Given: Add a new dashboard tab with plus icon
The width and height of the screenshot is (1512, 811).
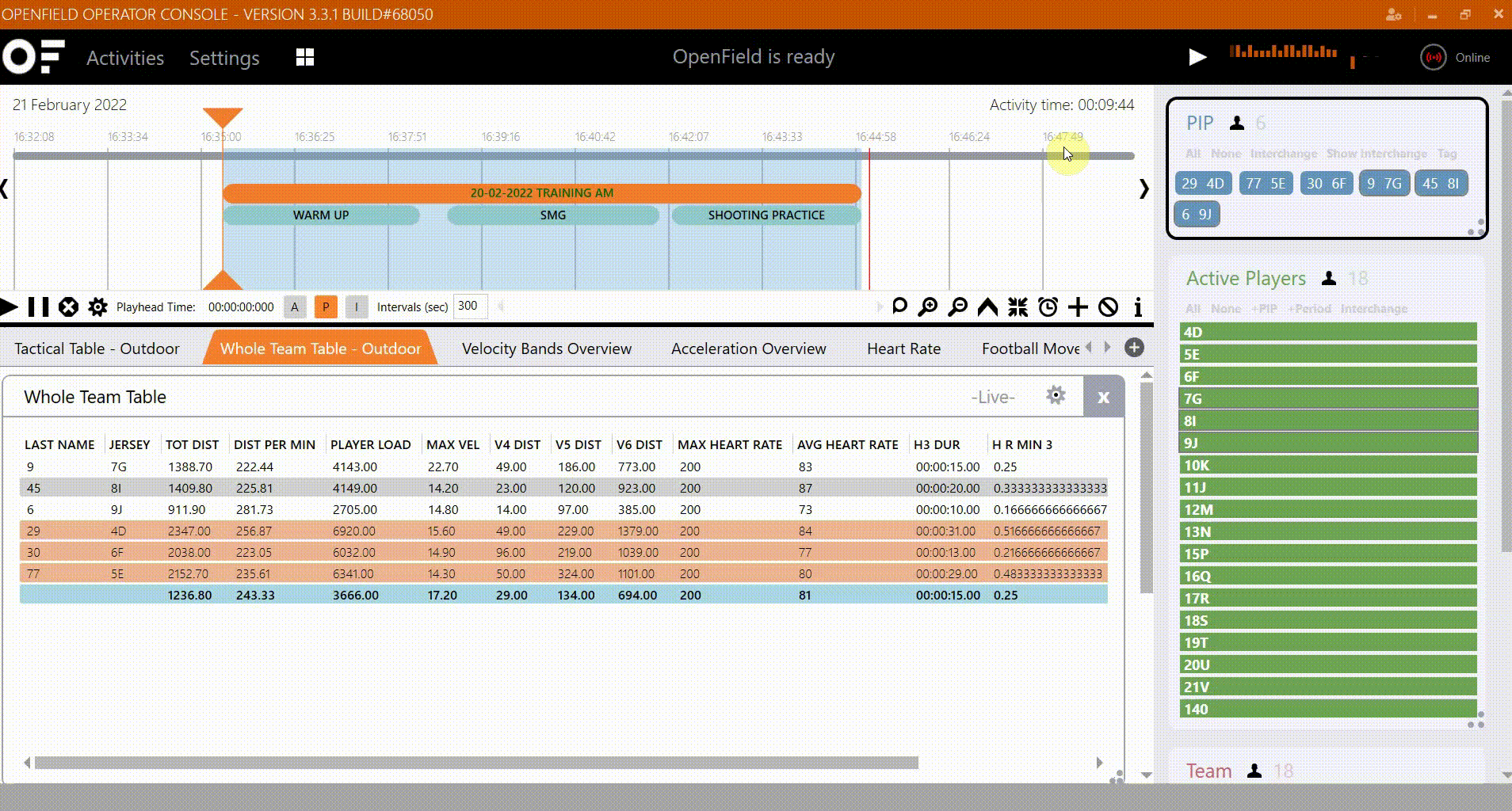Looking at the screenshot, I should pos(1134,348).
